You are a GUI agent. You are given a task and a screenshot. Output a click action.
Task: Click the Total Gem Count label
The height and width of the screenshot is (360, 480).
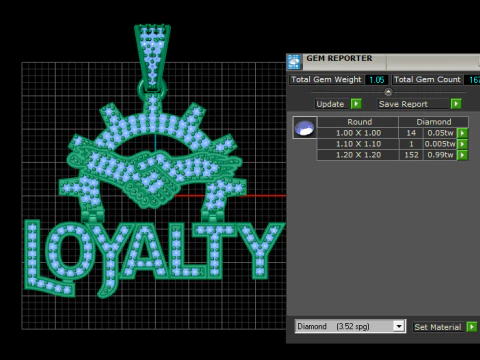point(427,80)
